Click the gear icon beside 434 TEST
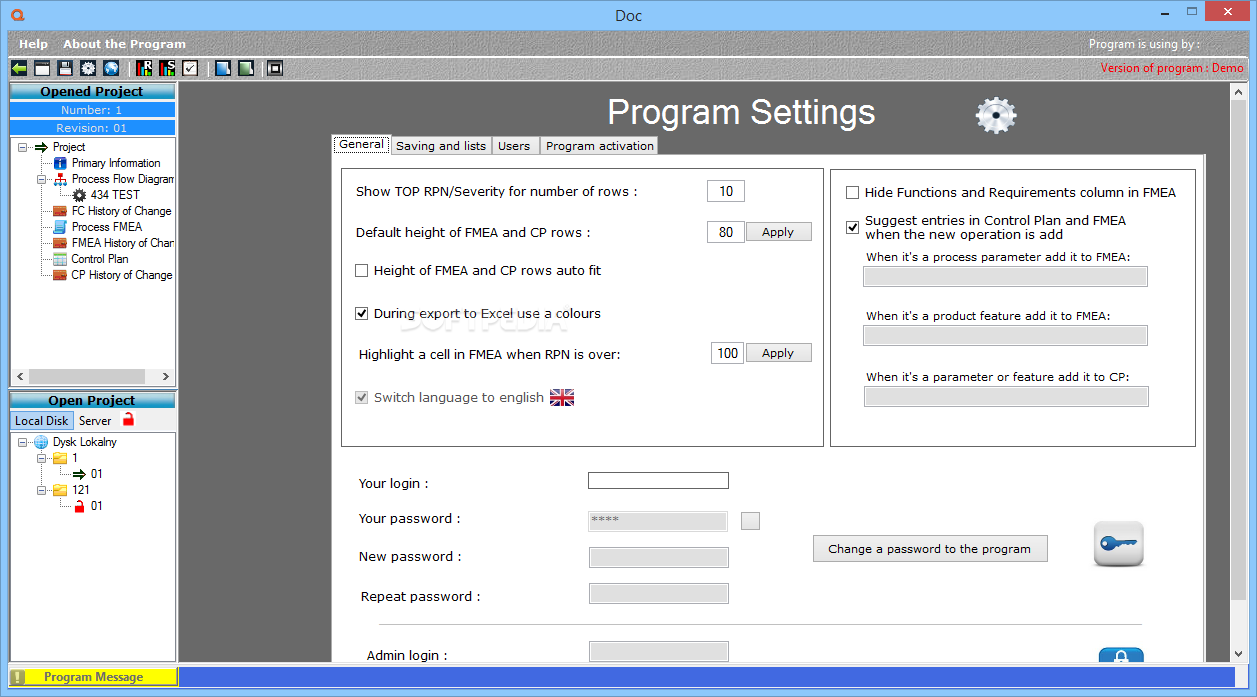Image resolution: width=1257 pixels, height=697 pixels. point(79,195)
